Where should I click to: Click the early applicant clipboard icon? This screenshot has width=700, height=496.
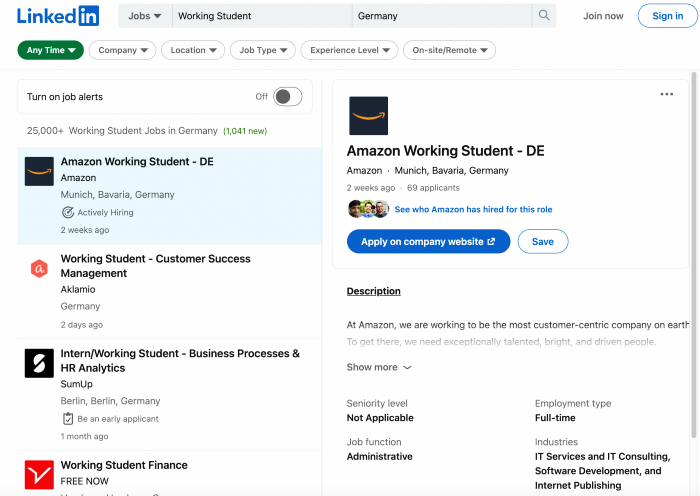pyautogui.click(x=68, y=419)
